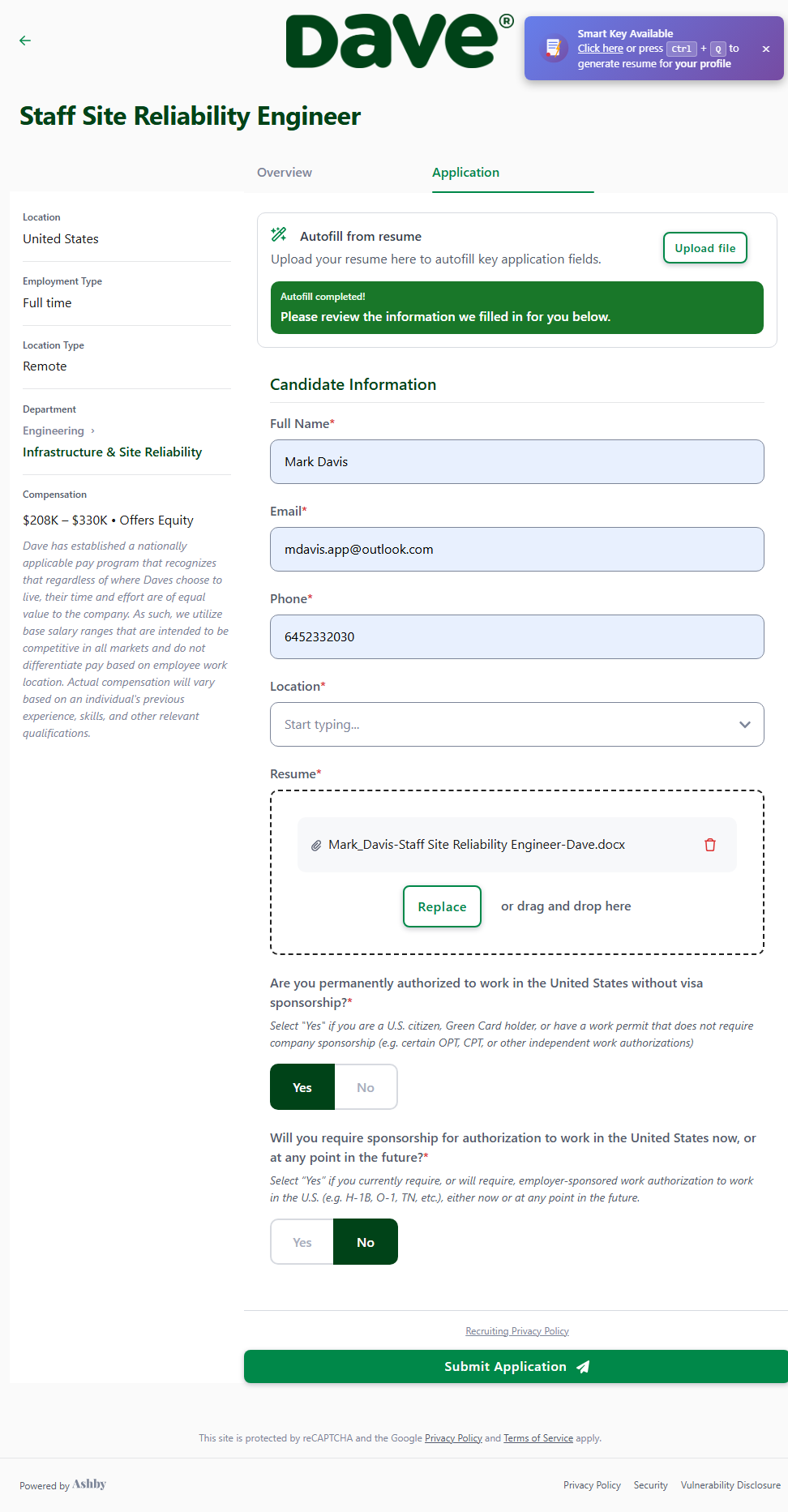Select the Application tab
The height and width of the screenshot is (1512, 788).
(x=465, y=173)
